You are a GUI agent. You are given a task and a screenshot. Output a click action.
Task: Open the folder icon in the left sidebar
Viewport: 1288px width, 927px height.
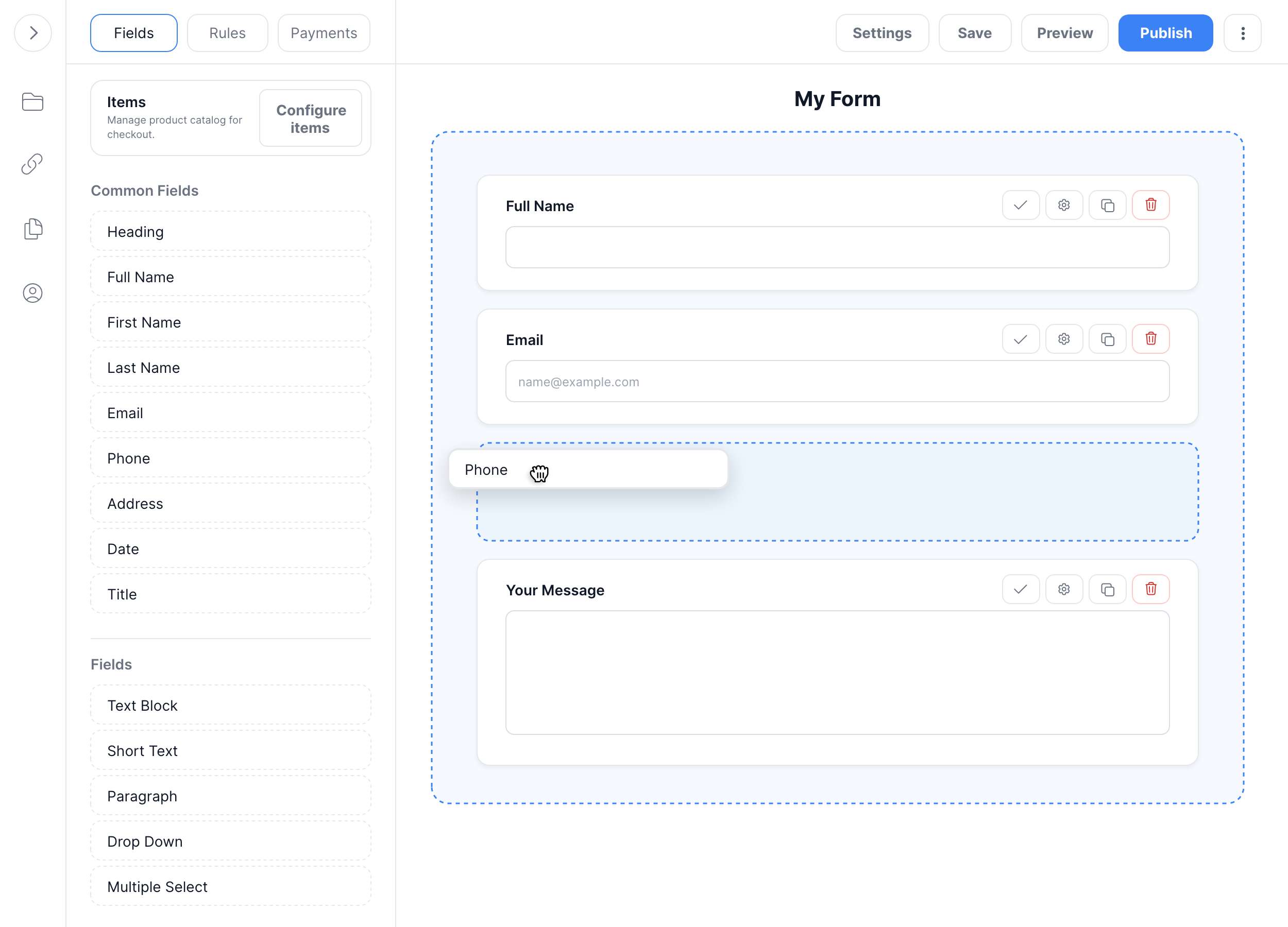pyautogui.click(x=32, y=101)
